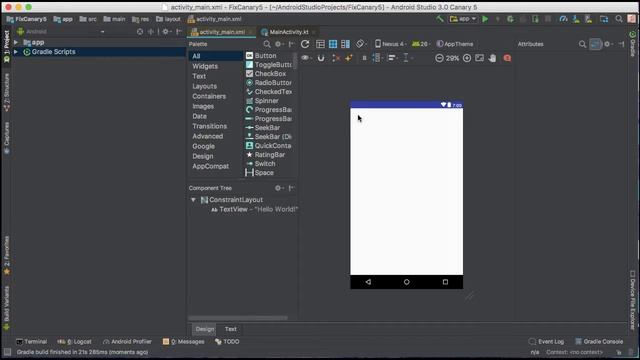Viewport: 640px width, 360px height.
Task: Open Gradle Console panel
Action: pos(599,342)
